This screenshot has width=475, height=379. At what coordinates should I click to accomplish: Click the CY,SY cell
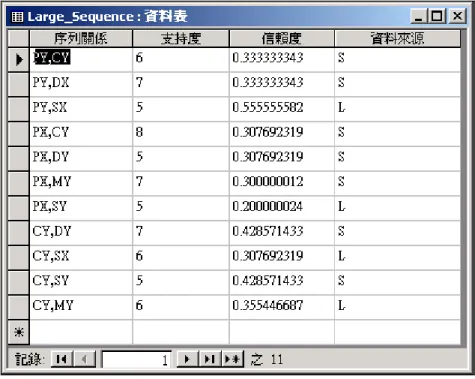pos(81,282)
